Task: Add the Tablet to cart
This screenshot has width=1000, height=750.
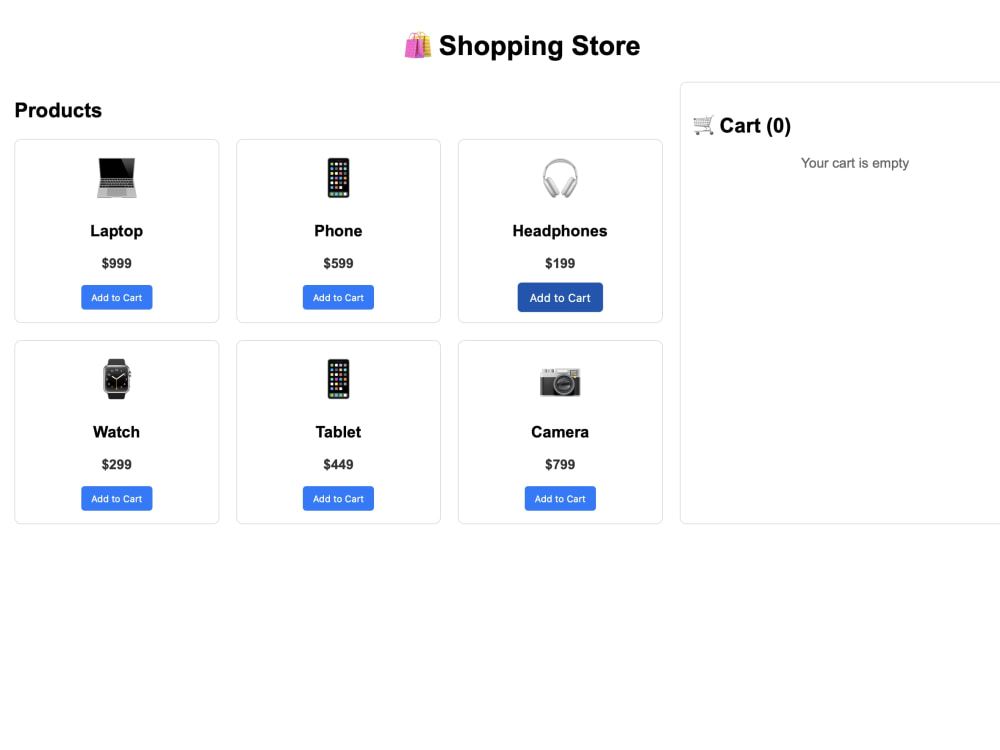Action: point(338,498)
